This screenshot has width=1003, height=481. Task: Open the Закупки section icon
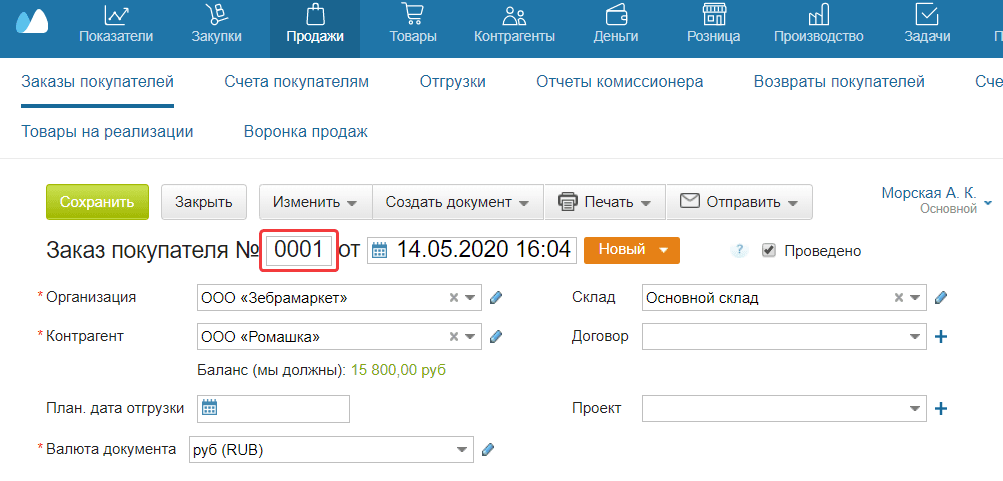coord(216,16)
